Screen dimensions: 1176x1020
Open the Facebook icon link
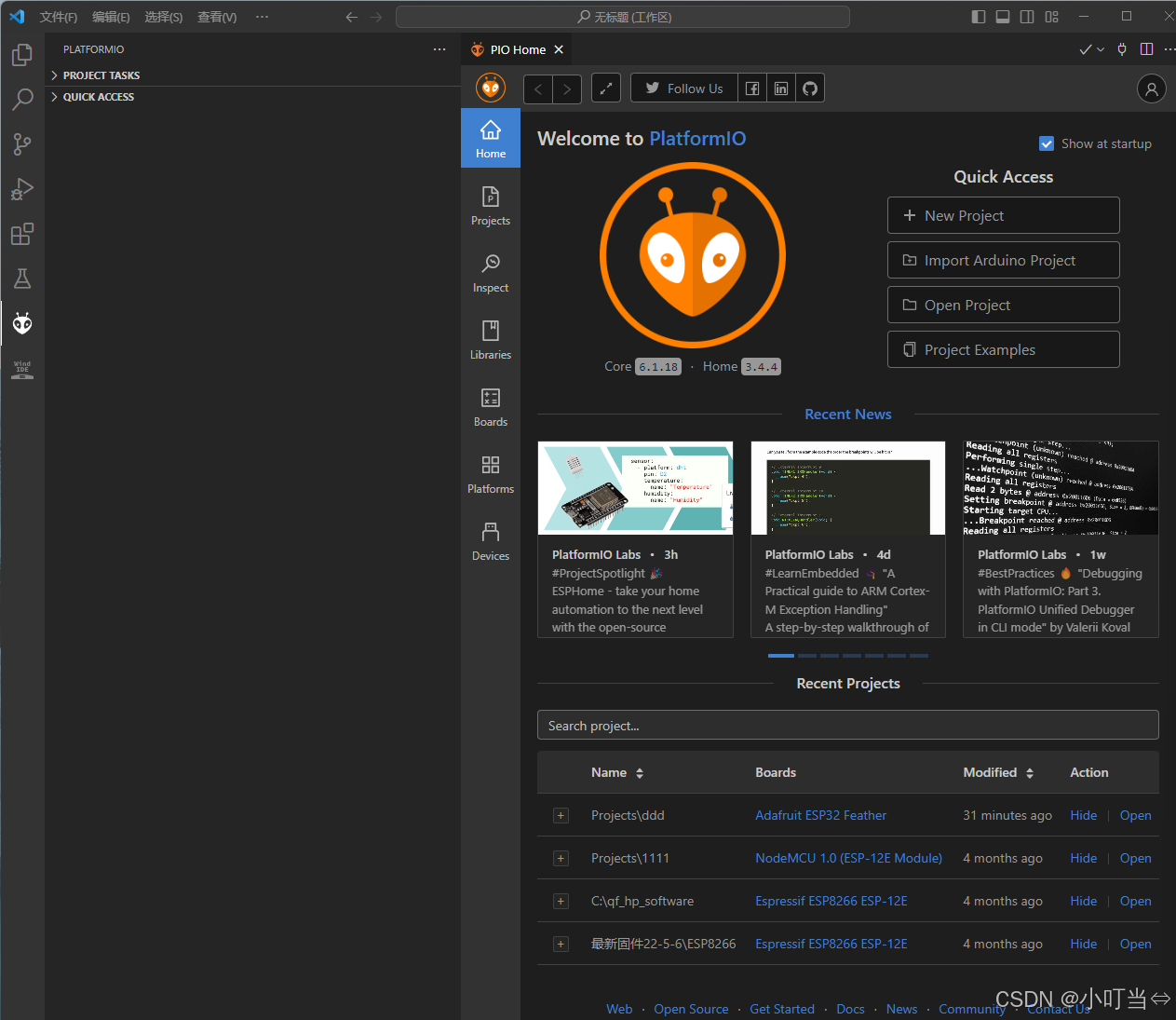click(x=752, y=88)
